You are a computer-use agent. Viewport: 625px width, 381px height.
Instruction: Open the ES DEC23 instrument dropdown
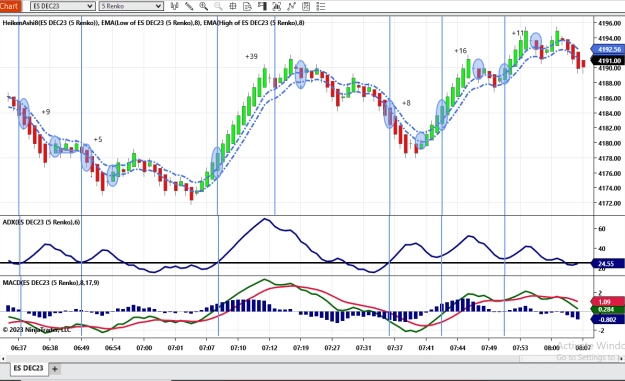[63, 6]
